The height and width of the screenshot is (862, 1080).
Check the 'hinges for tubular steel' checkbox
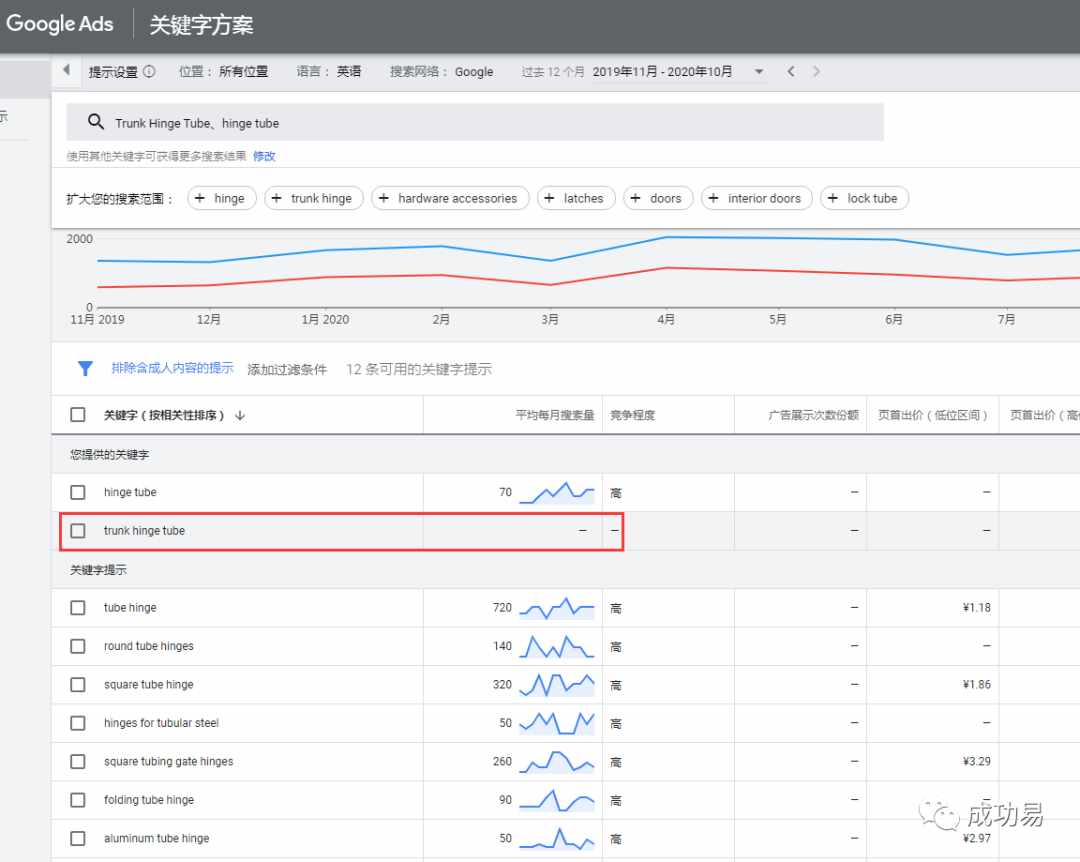click(78, 724)
